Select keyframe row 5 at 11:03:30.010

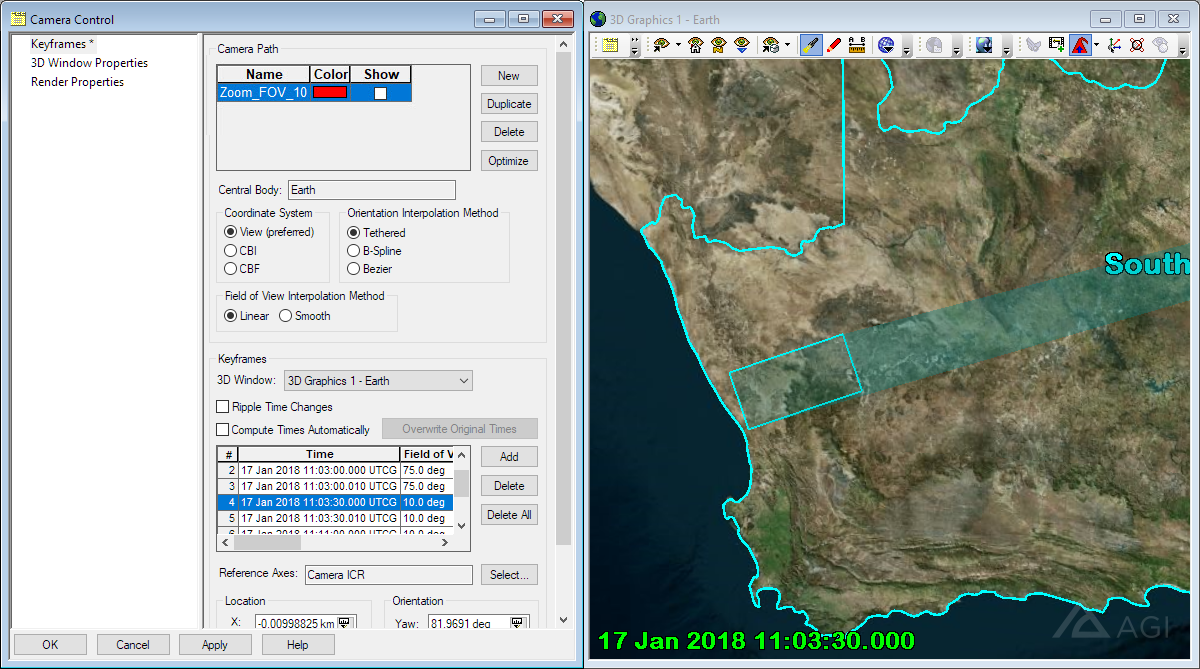[x=336, y=519]
